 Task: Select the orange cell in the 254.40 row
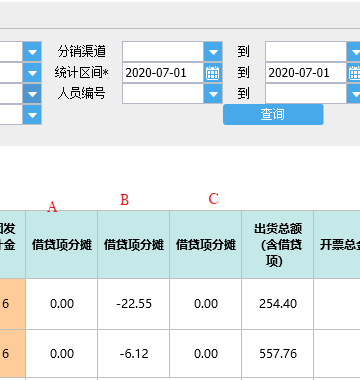(x=12, y=304)
